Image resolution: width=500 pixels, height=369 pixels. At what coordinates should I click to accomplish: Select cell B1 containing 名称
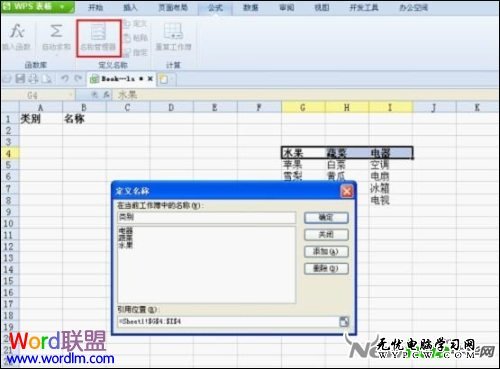84,119
